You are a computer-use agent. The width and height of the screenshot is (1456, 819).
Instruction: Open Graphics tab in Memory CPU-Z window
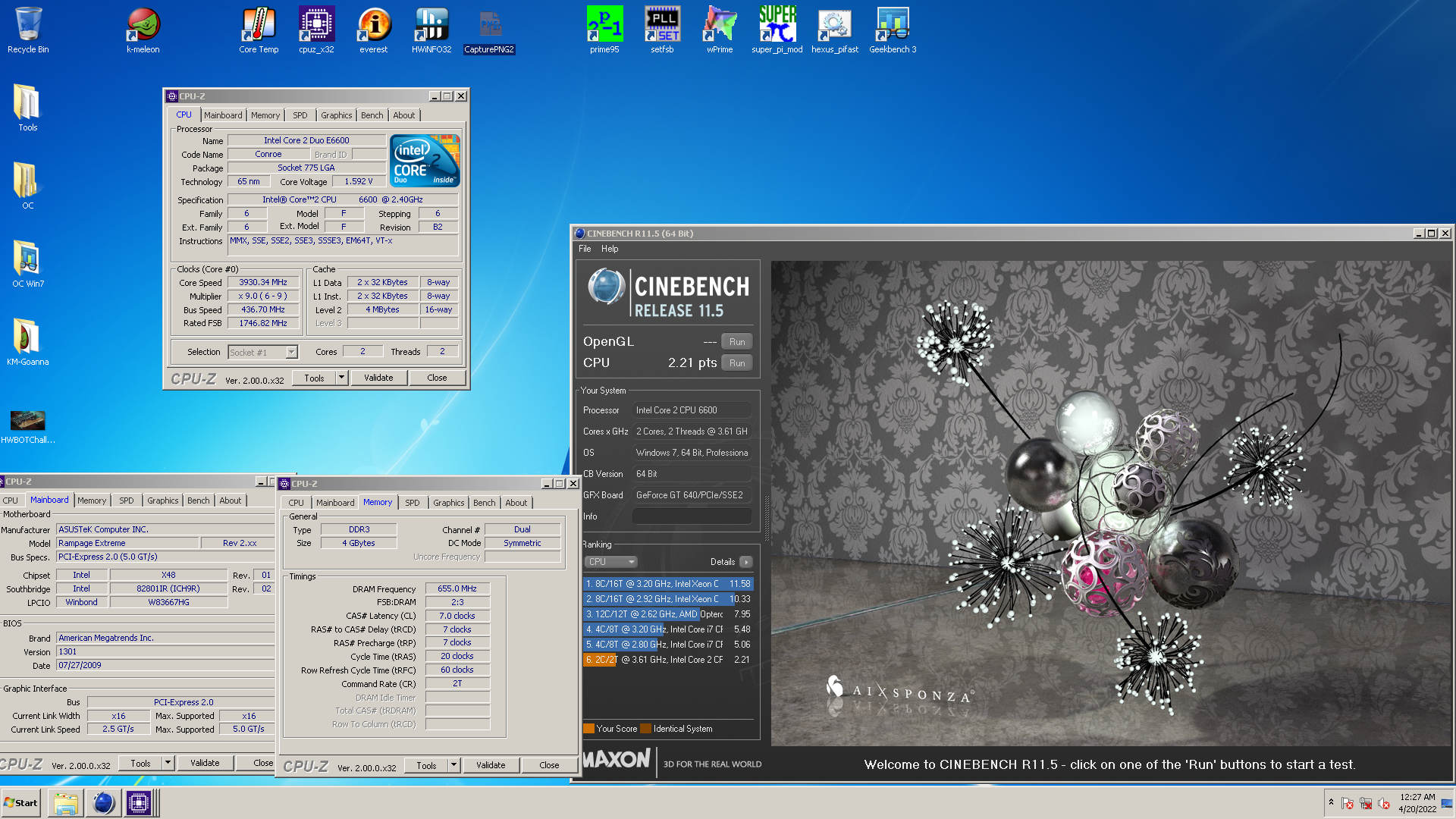(x=448, y=503)
